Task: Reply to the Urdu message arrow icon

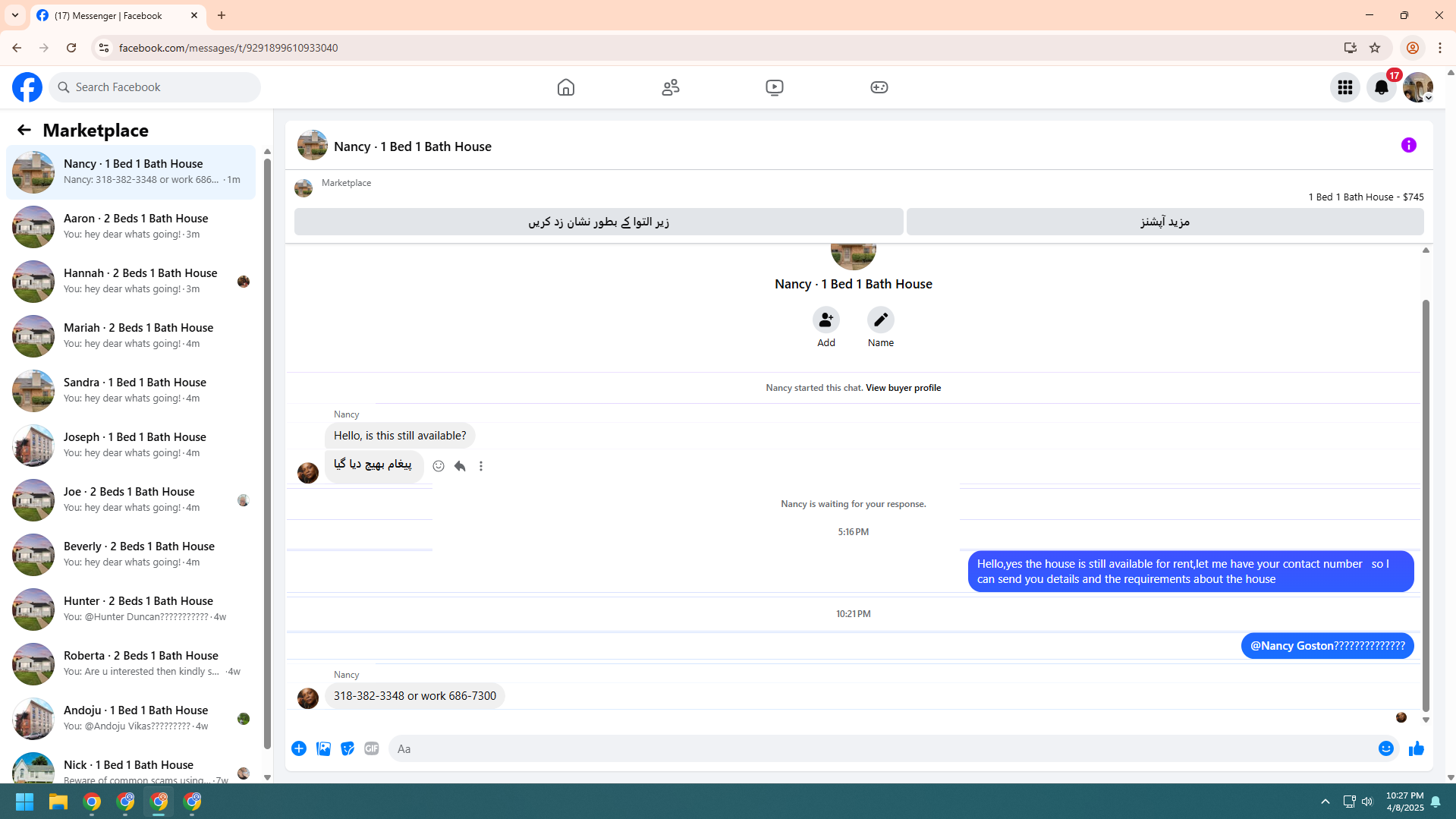Action: pos(460,466)
